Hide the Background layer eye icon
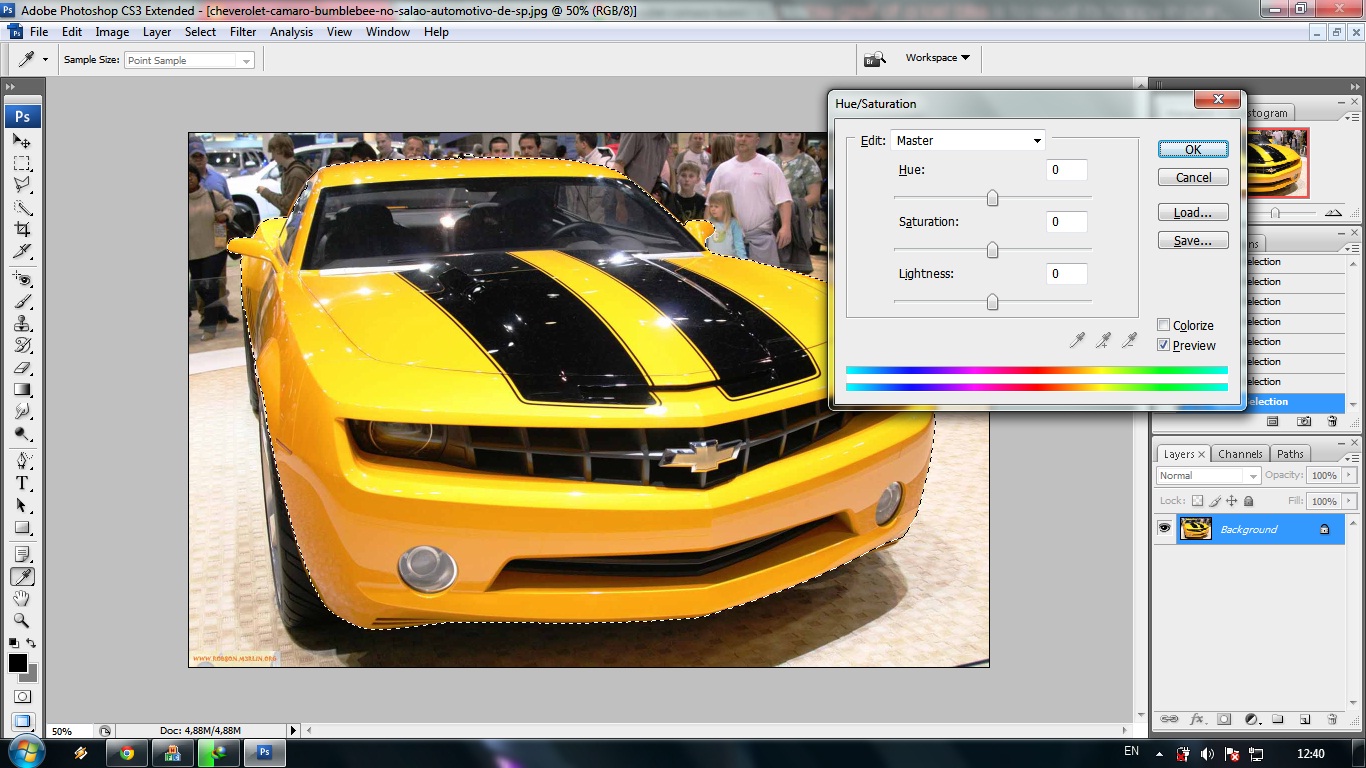1366x768 pixels. click(1164, 529)
